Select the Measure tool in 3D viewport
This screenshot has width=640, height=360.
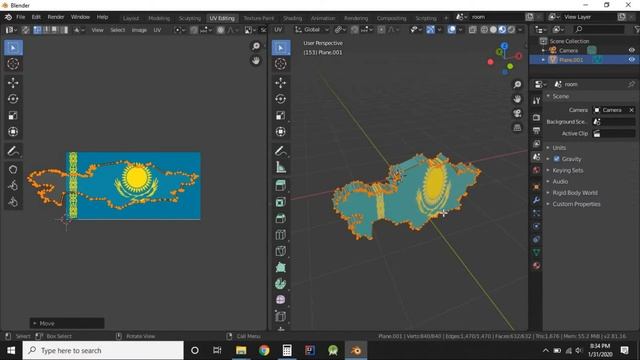point(281,167)
